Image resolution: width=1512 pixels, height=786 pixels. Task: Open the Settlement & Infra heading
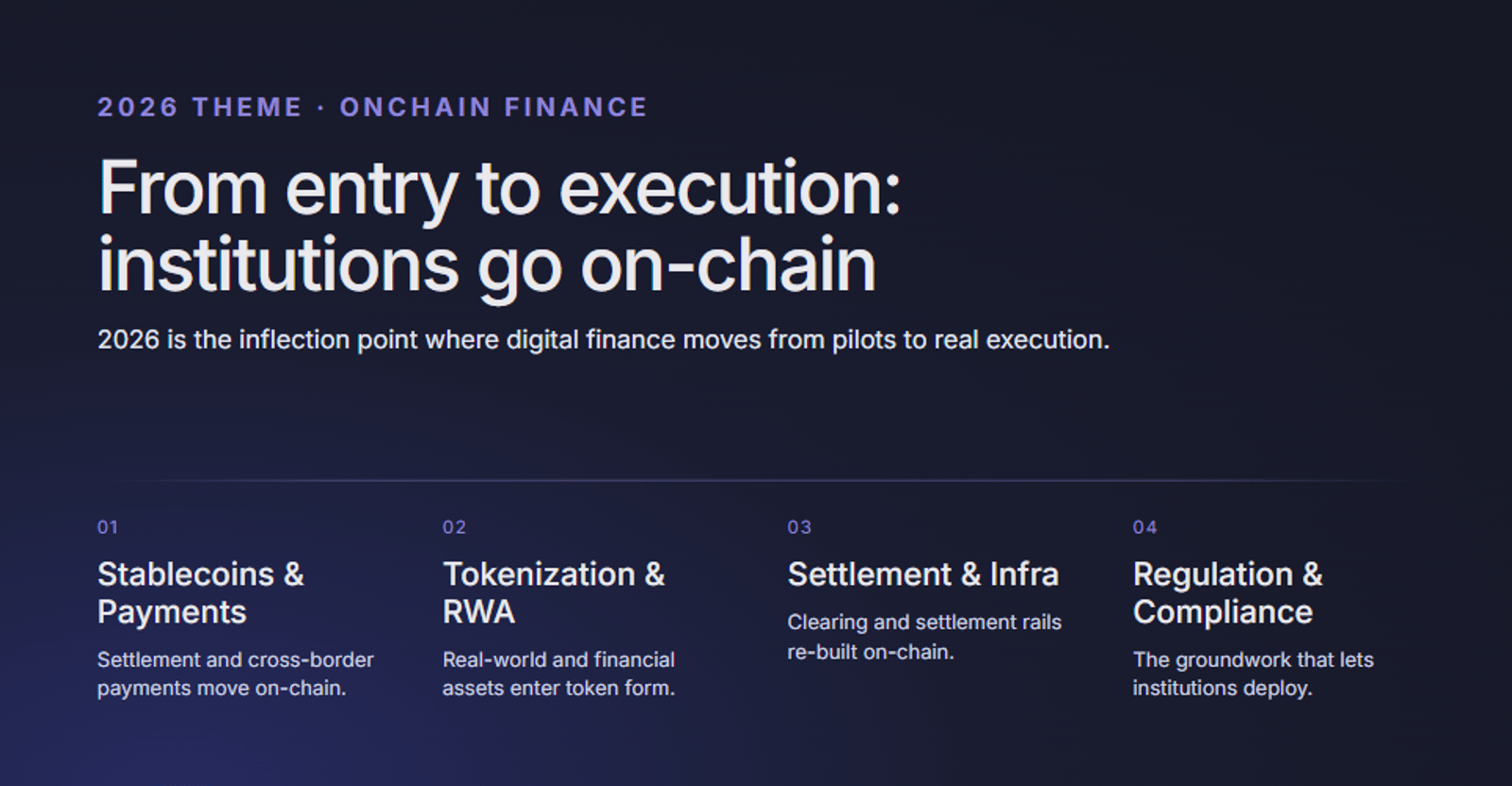pyautogui.click(x=923, y=574)
